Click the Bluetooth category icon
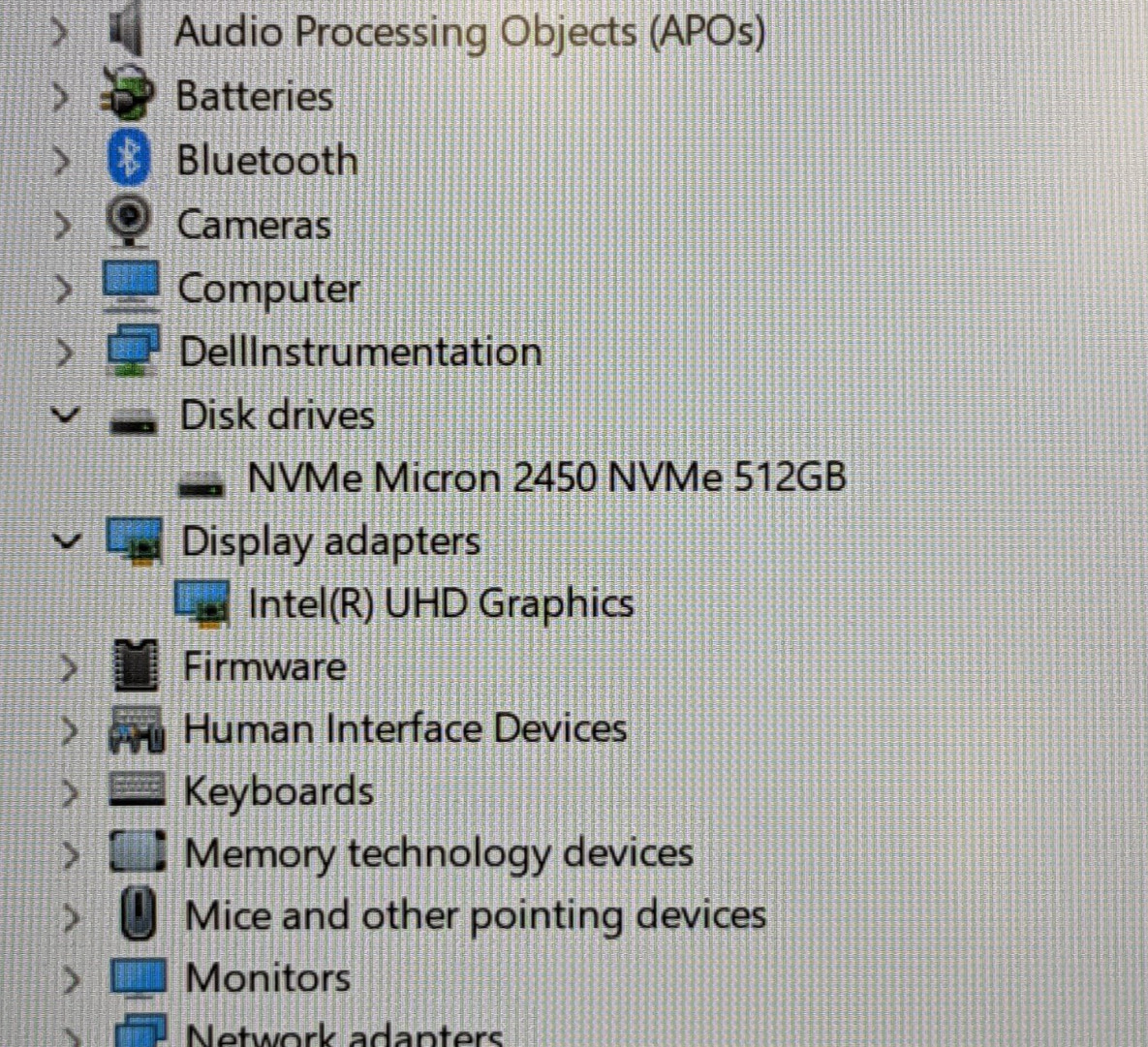Viewport: 1148px width, 1047px height. (129, 157)
